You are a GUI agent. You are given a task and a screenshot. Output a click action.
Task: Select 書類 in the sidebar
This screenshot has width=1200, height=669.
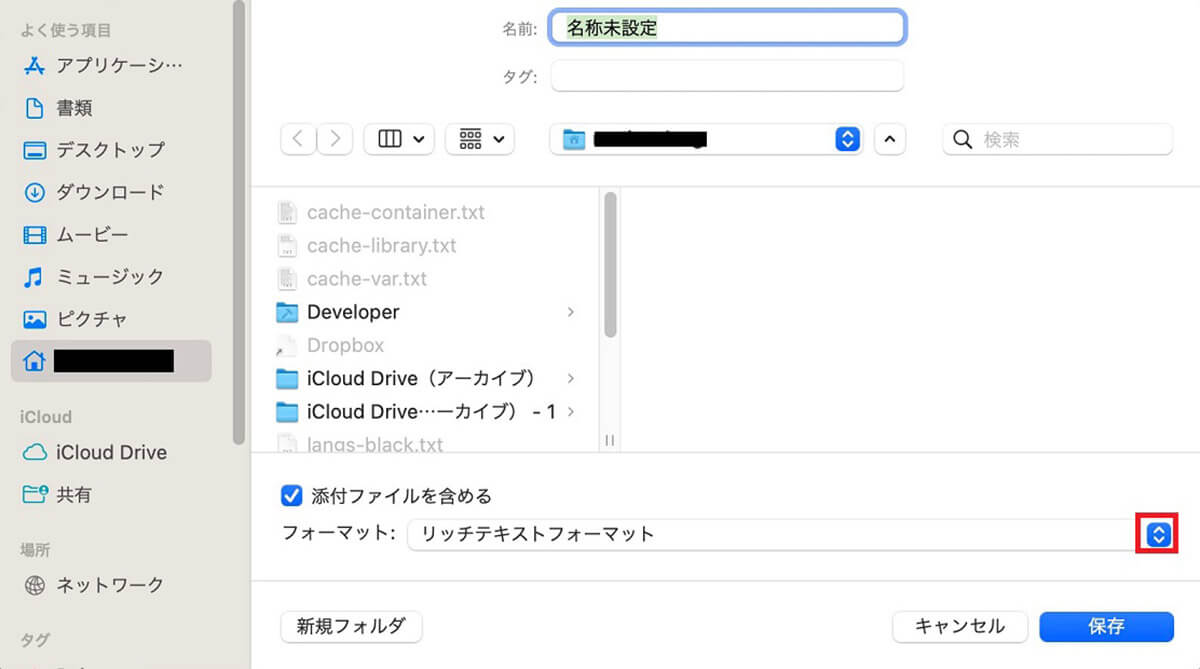click(58, 108)
